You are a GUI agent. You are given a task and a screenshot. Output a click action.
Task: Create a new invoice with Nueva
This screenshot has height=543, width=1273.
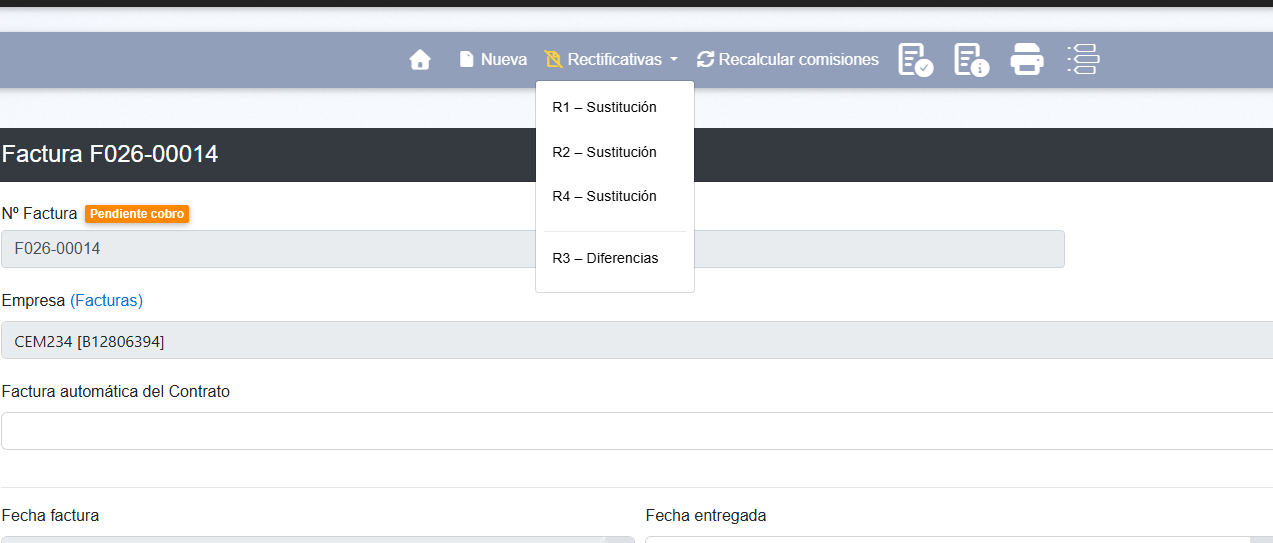[493, 60]
